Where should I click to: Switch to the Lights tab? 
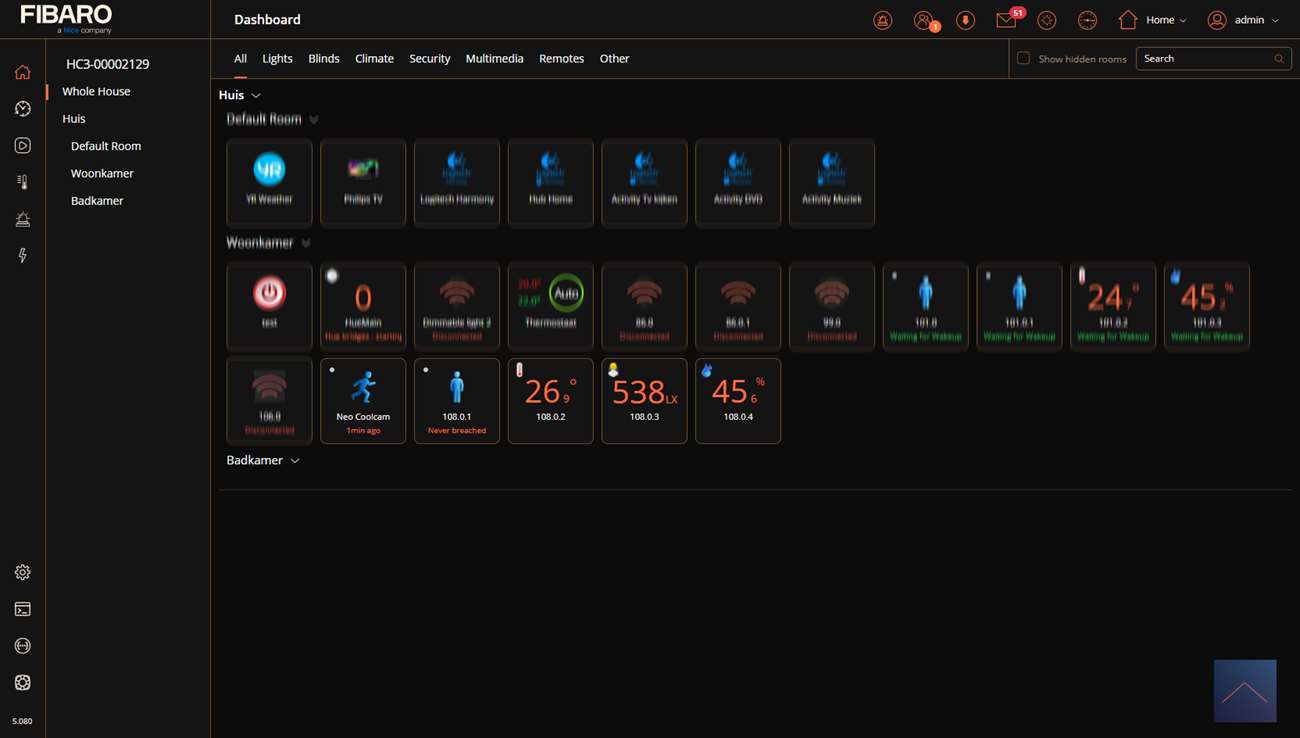point(277,59)
